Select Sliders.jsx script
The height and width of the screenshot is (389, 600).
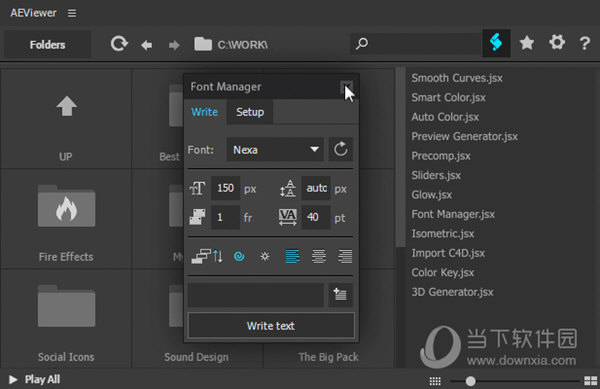[x=436, y=176]
